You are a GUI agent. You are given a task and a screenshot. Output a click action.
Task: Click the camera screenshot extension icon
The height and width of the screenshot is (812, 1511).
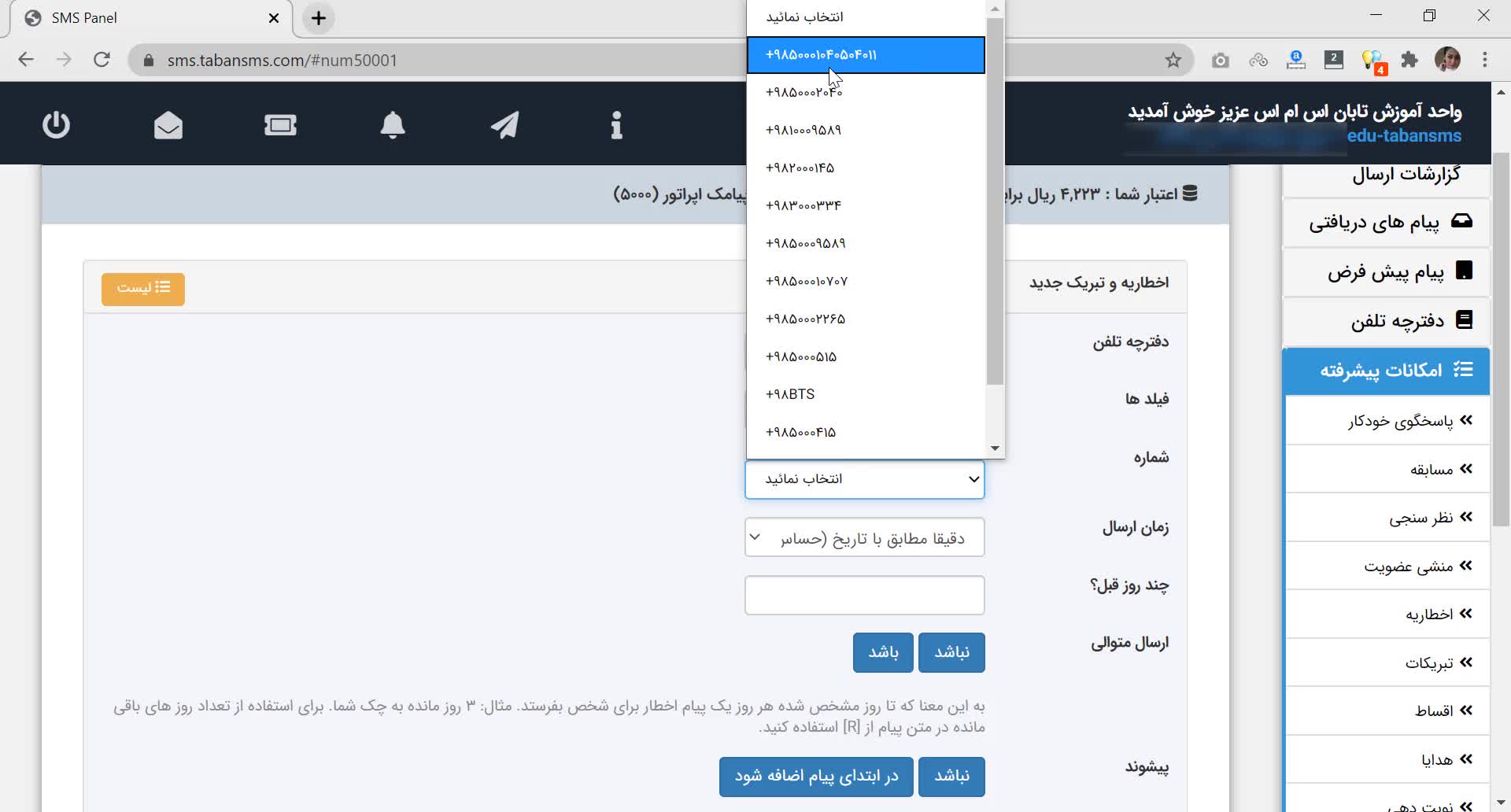tap(1220, 60)
